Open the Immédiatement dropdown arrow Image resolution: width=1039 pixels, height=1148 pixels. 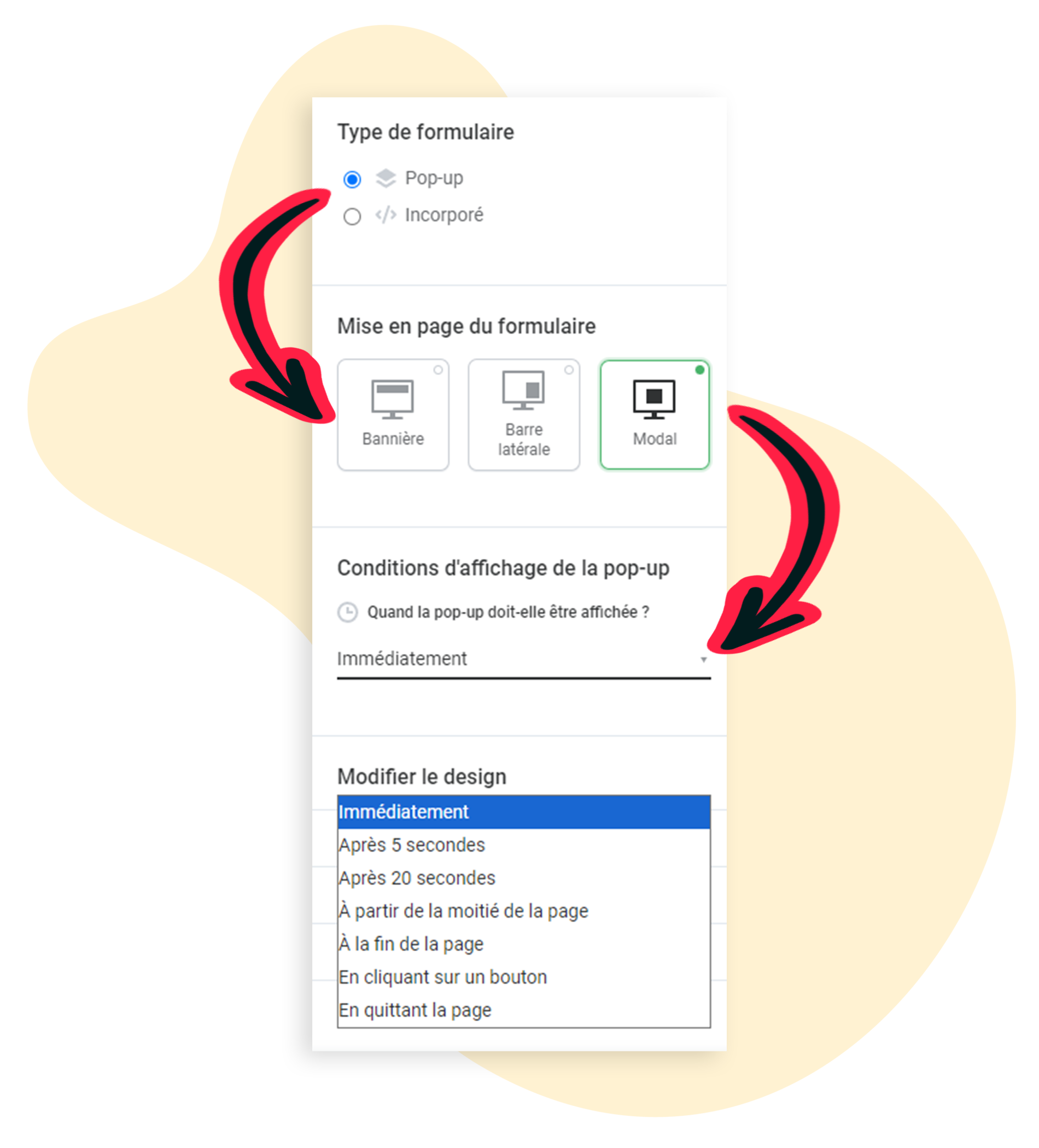click(x=703, y=659)
